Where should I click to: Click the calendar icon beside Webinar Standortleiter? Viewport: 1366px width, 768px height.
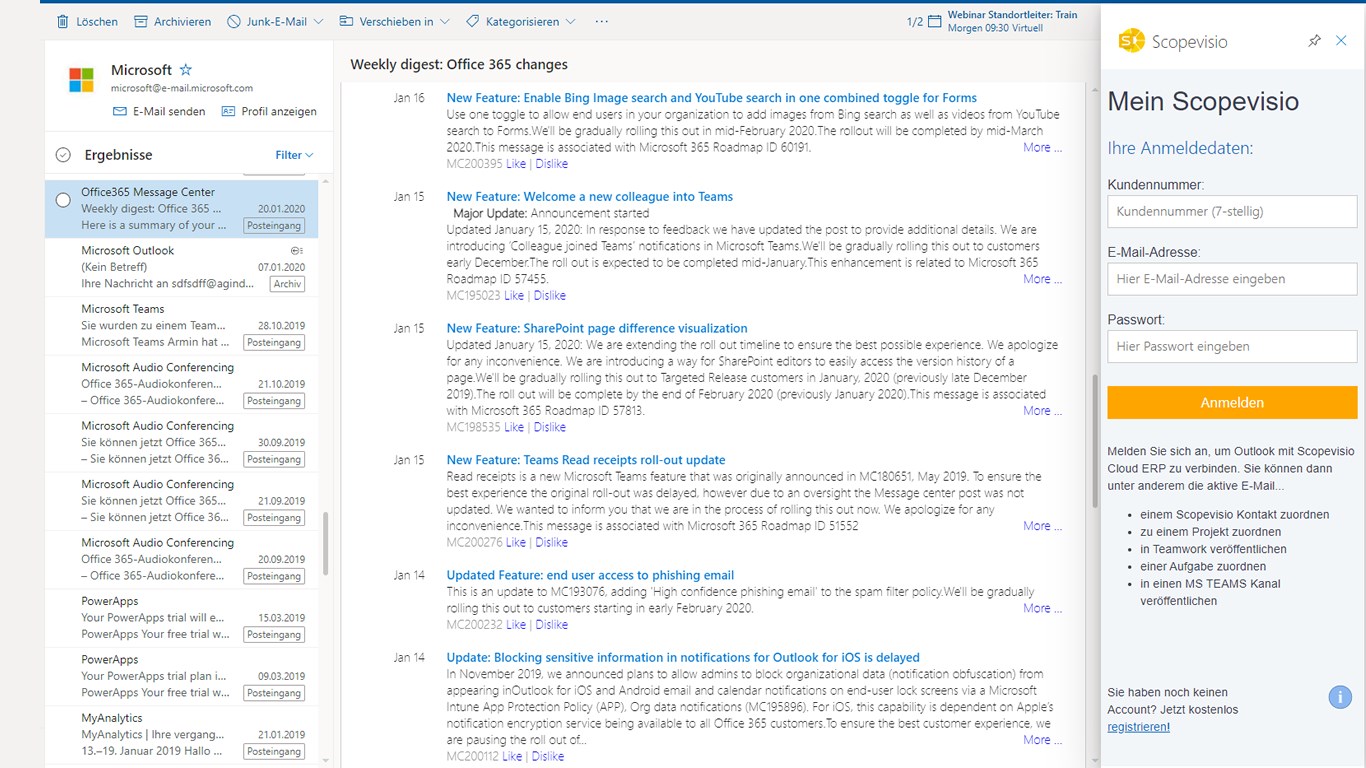coord(935,21)
